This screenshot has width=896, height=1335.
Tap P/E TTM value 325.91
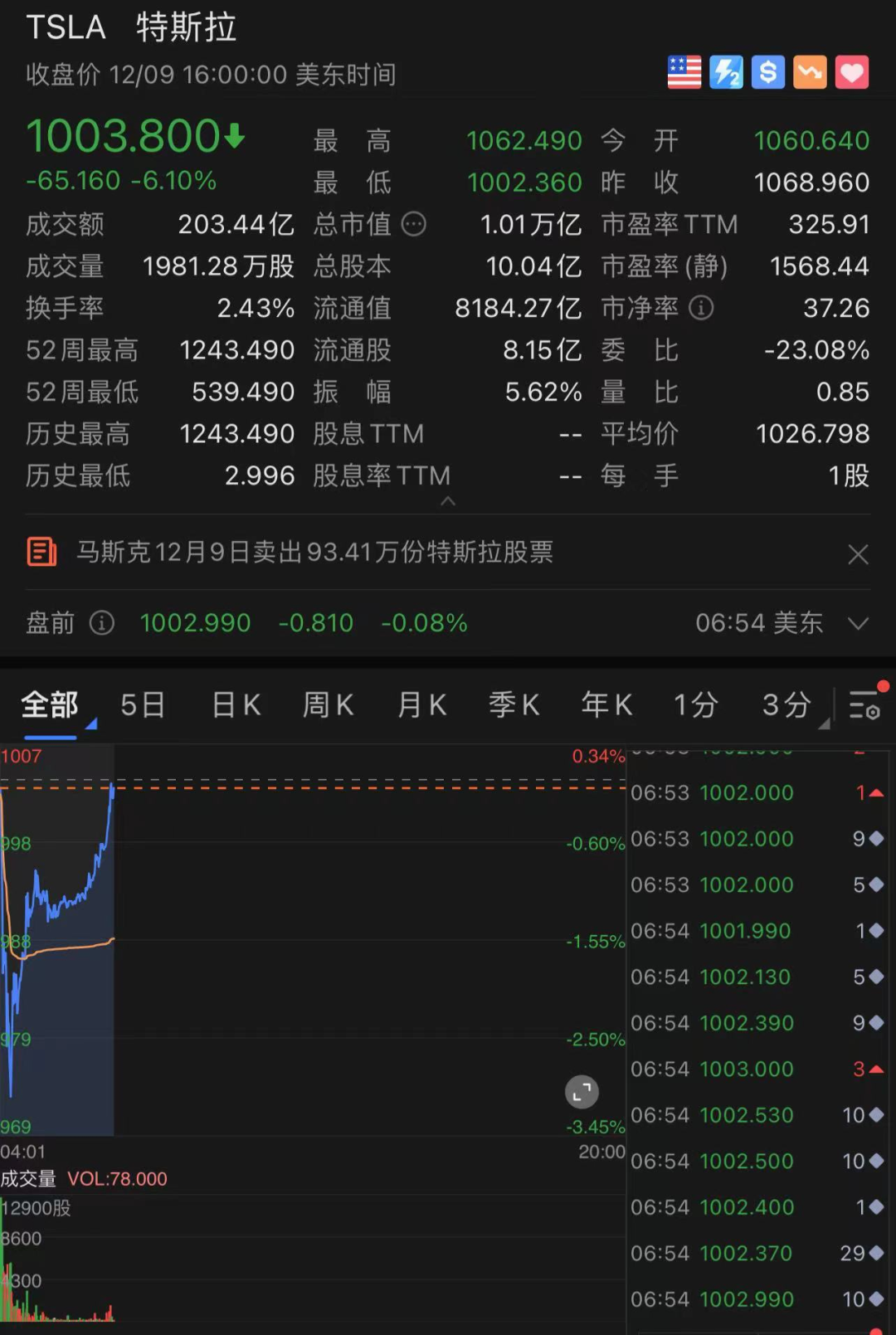[829, 224]
